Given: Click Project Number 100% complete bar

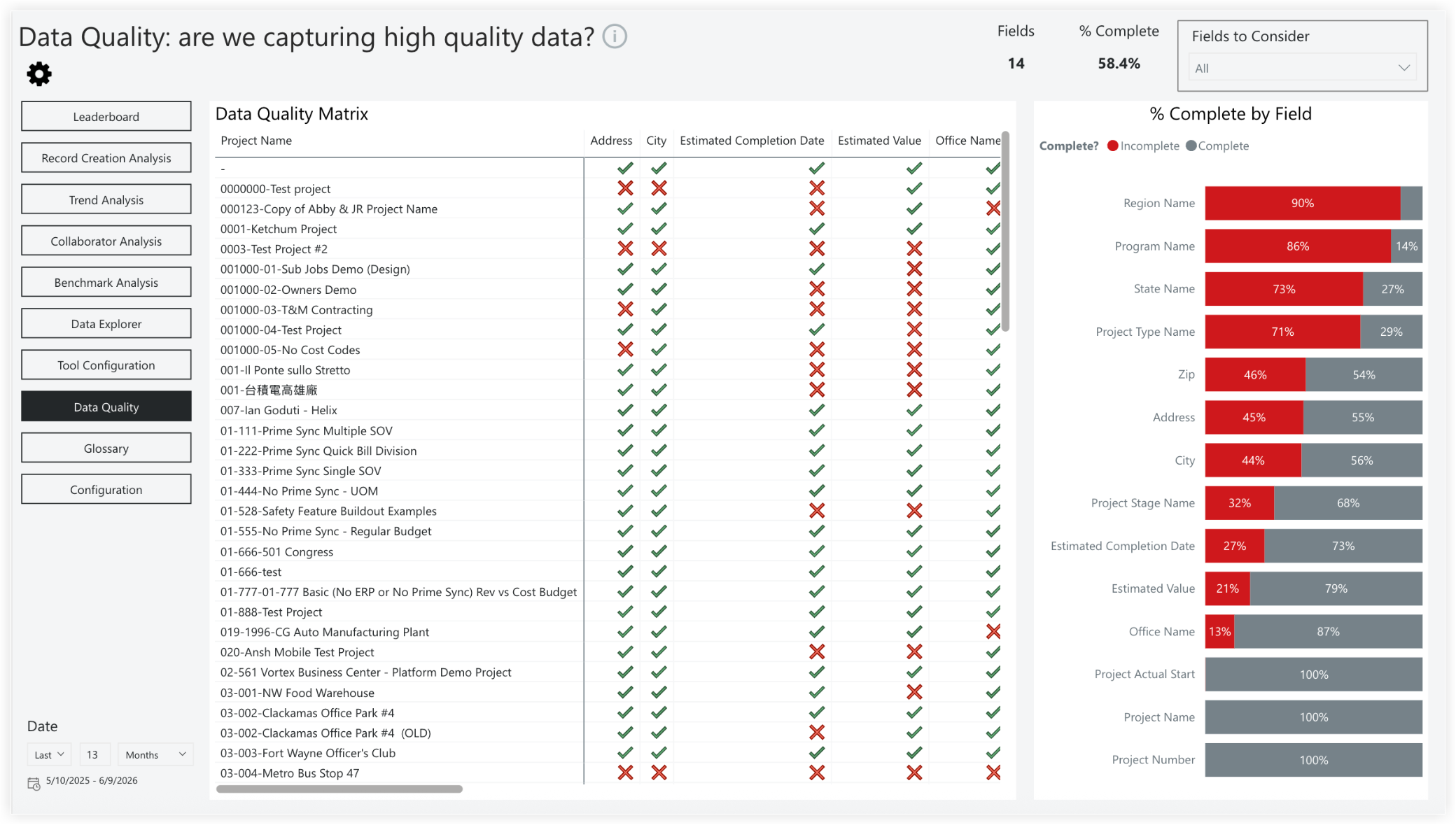Looking at the screenshot, I should 1313,760.
